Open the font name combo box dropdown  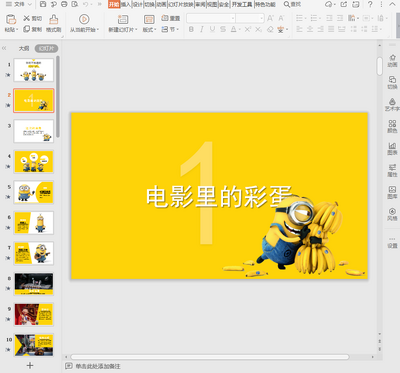pyautogui.click(x=233, y=18)
